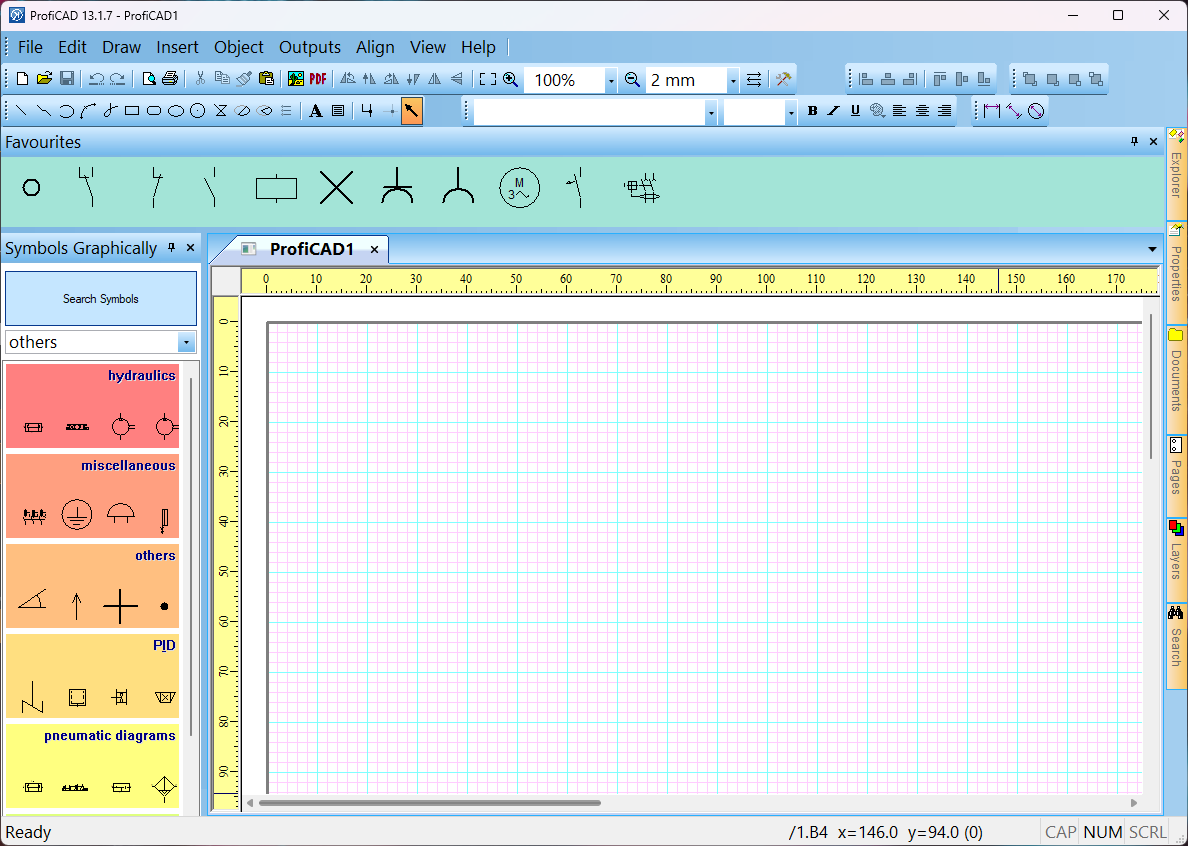Open the Align menu

(x=375, y=47)
